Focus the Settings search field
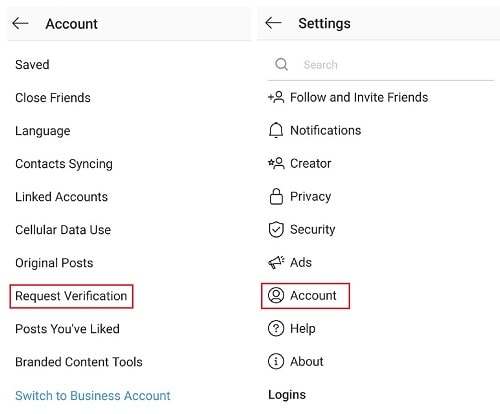Viewport: 500px width, 414px height. pos(381,65)
